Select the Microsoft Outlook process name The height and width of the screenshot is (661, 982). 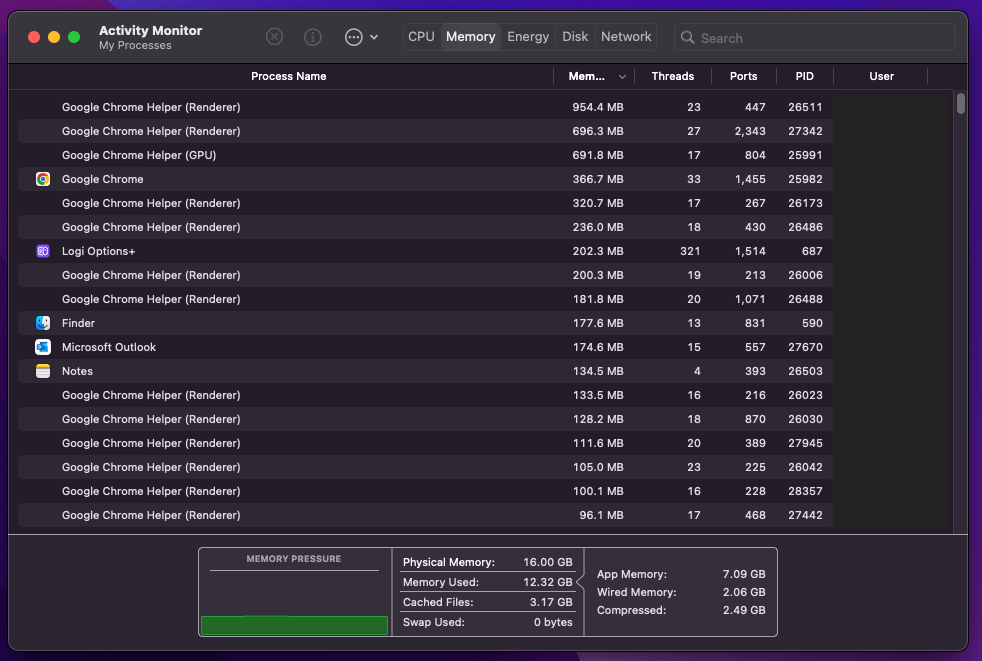[x=109, y=347]
